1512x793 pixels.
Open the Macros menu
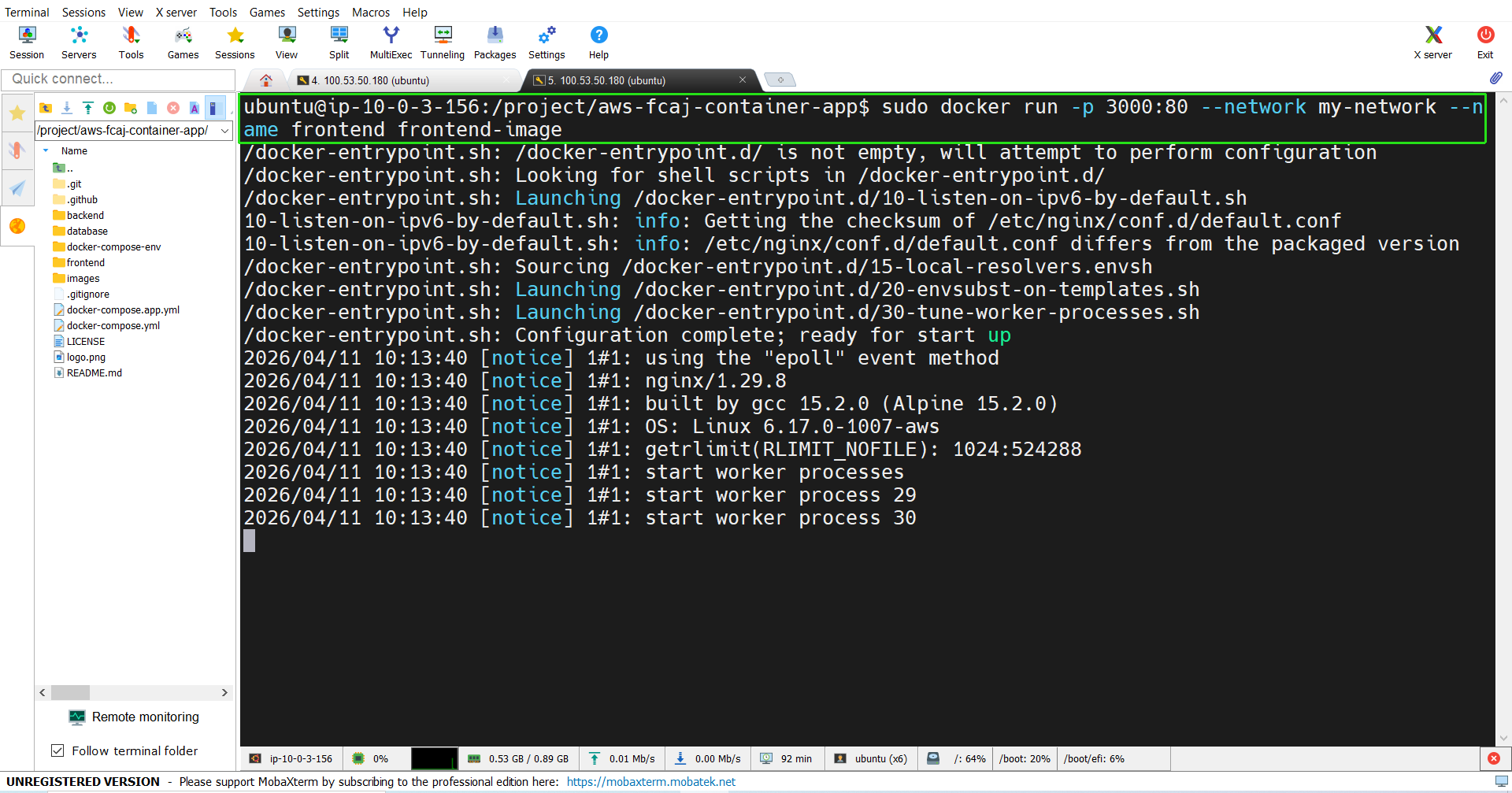370,12
